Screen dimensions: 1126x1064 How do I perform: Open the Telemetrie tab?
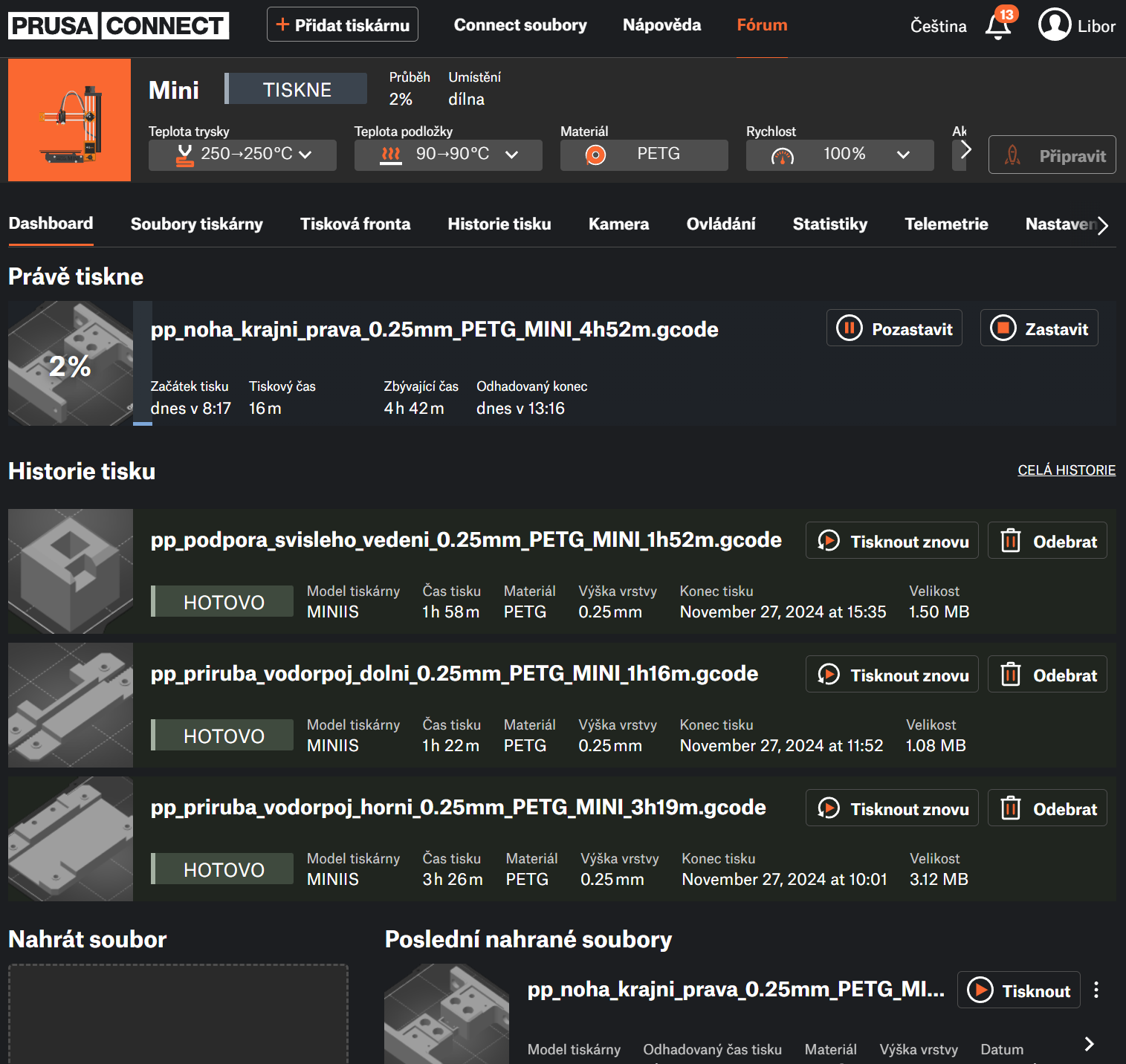946,224
